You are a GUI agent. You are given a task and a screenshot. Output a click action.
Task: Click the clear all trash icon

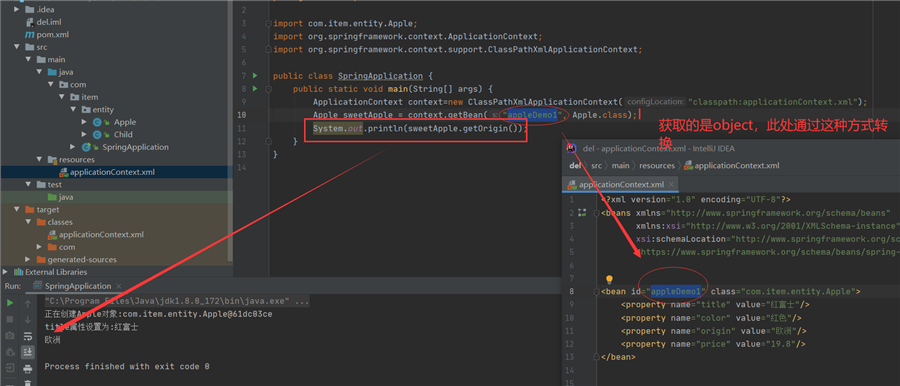(x=28, y=383)
